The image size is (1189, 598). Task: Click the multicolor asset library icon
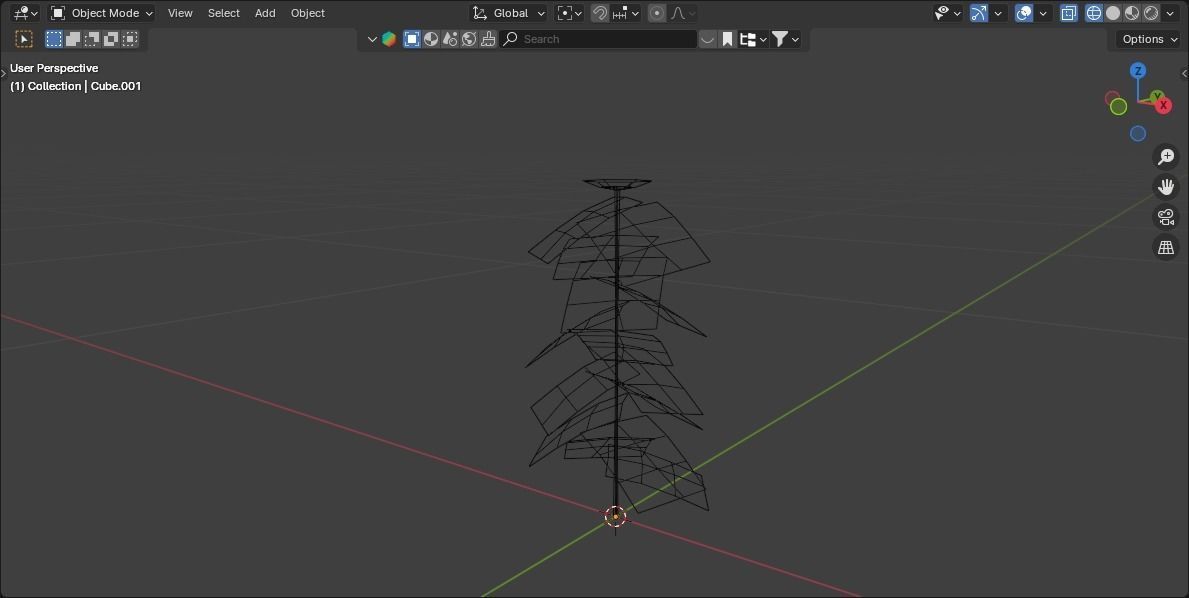pos(389,39)
